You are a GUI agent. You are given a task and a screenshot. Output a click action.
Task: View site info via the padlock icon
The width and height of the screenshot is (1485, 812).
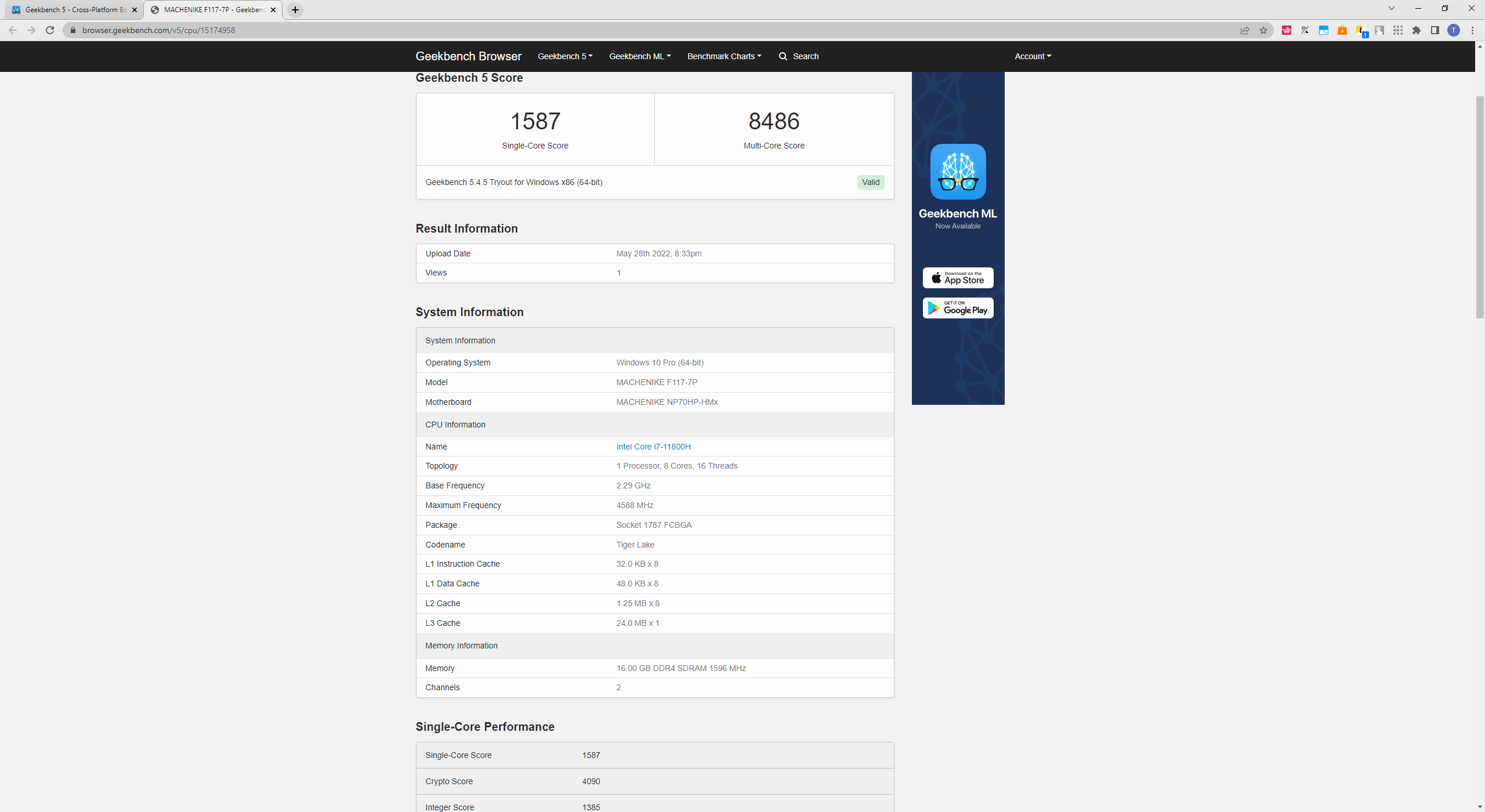(x=73, y=30)
